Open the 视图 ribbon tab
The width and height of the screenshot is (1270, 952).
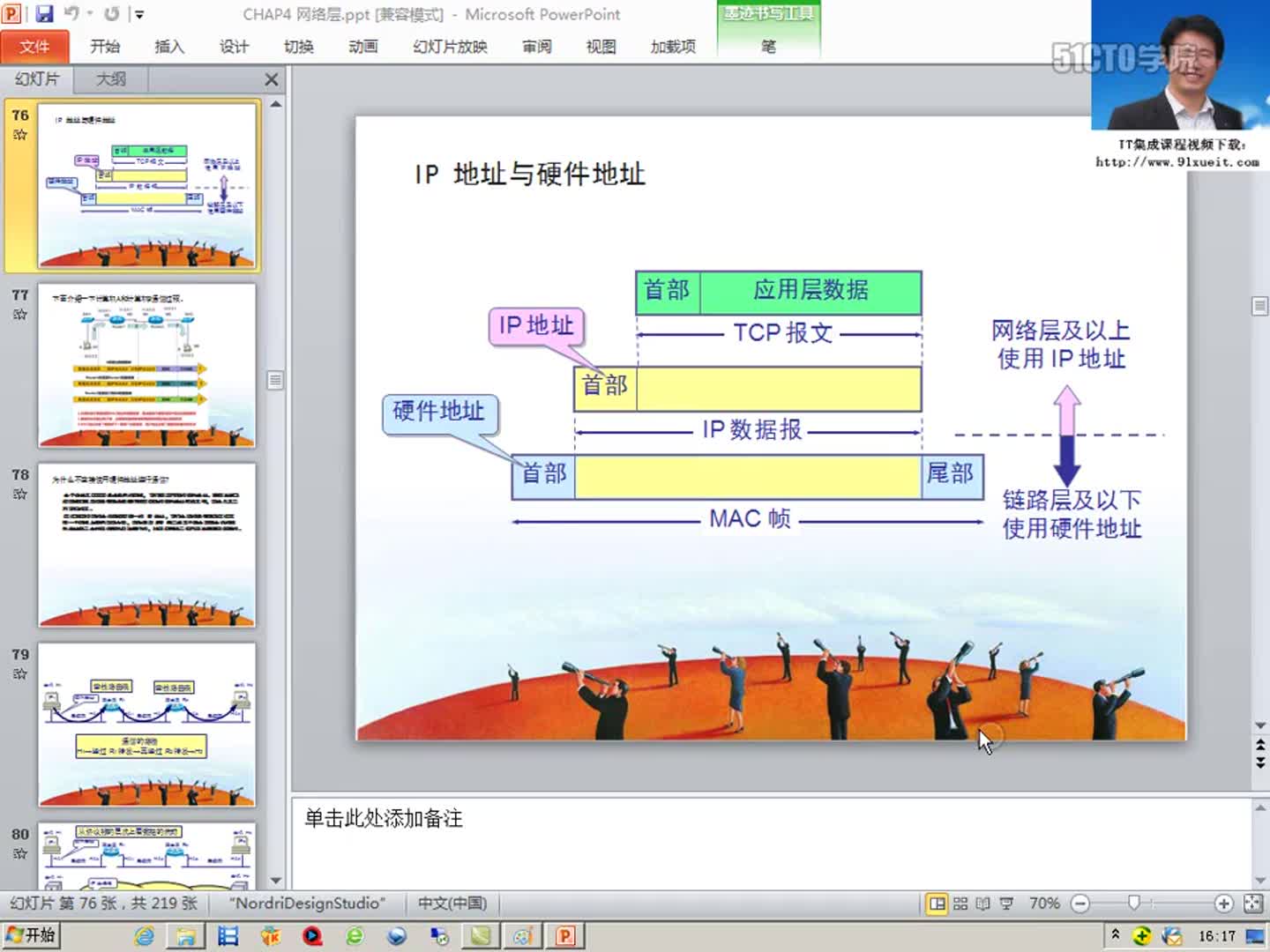[601, 47]
